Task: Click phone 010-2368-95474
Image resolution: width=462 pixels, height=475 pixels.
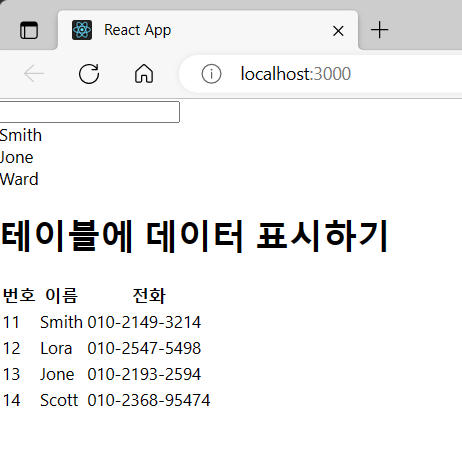Action: coord(149,400)
